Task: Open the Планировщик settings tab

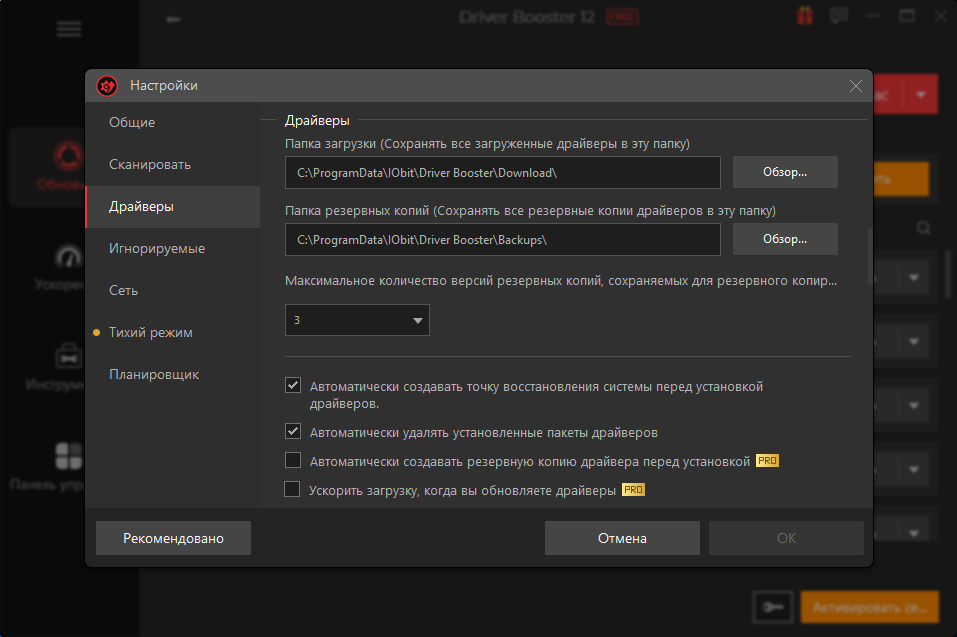Action: 154,374
